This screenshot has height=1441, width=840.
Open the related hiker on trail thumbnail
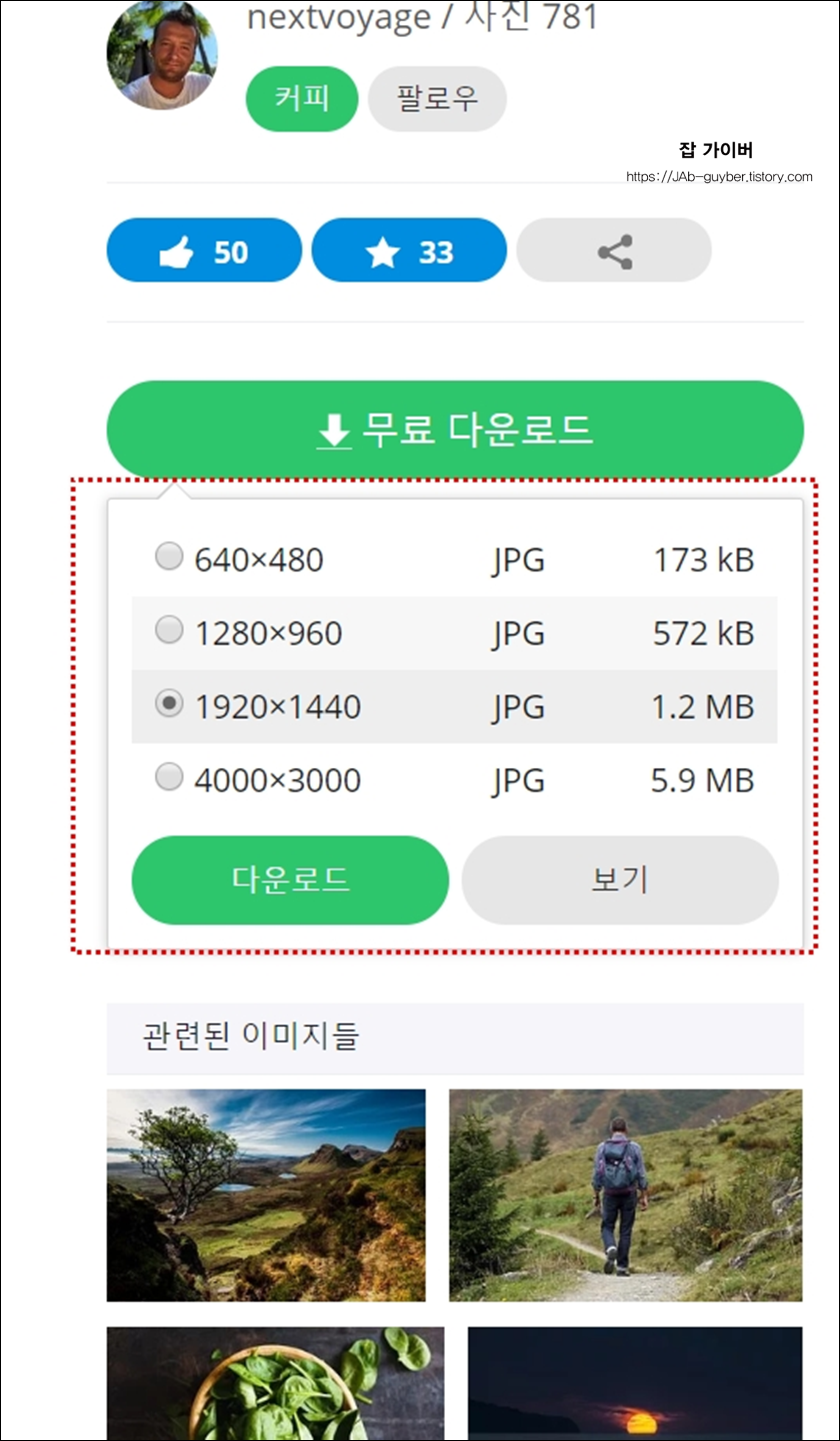[626, 1195]
